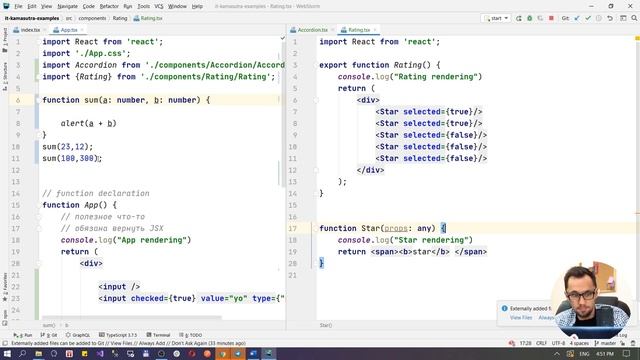Click the green Git commit checkmark
640x360 pixels.
tap(588, 18)
